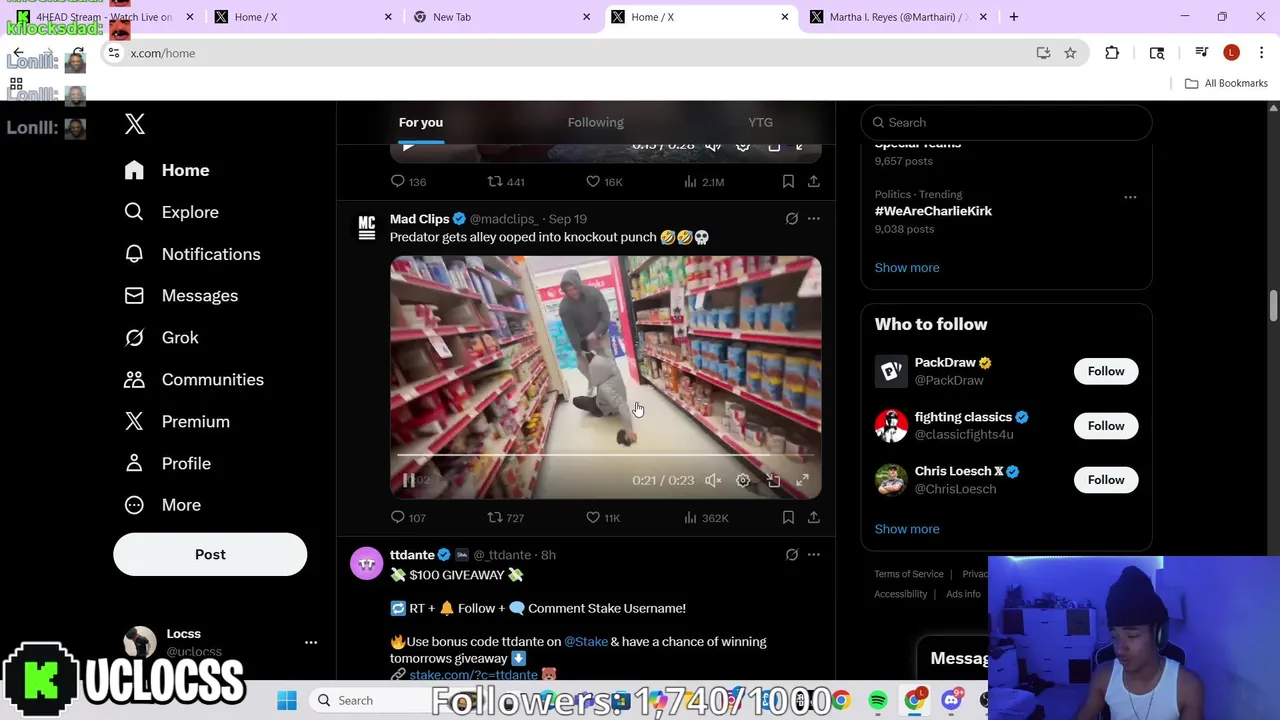Open Chrome extensions puzzle icon
Viewport: 1280px width, 720px height.
(1112, 53)
